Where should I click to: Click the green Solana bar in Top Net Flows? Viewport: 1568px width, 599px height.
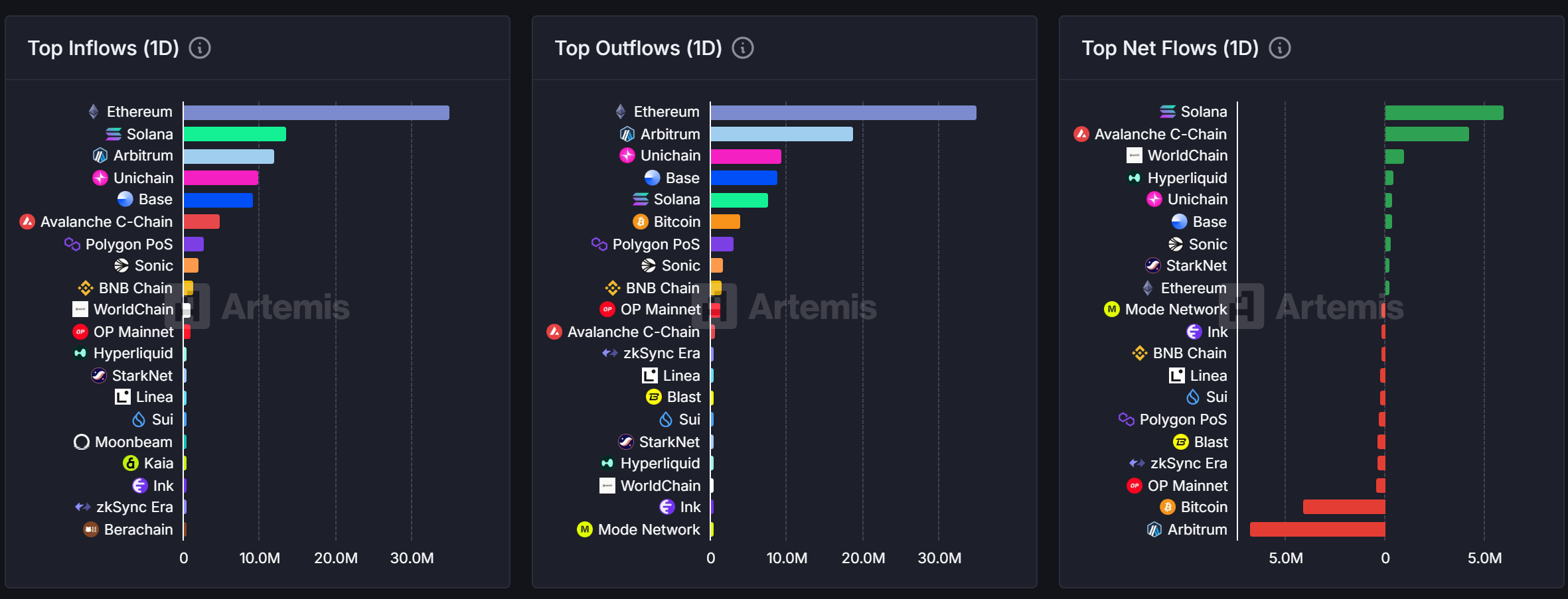[x=1444, y=113]
